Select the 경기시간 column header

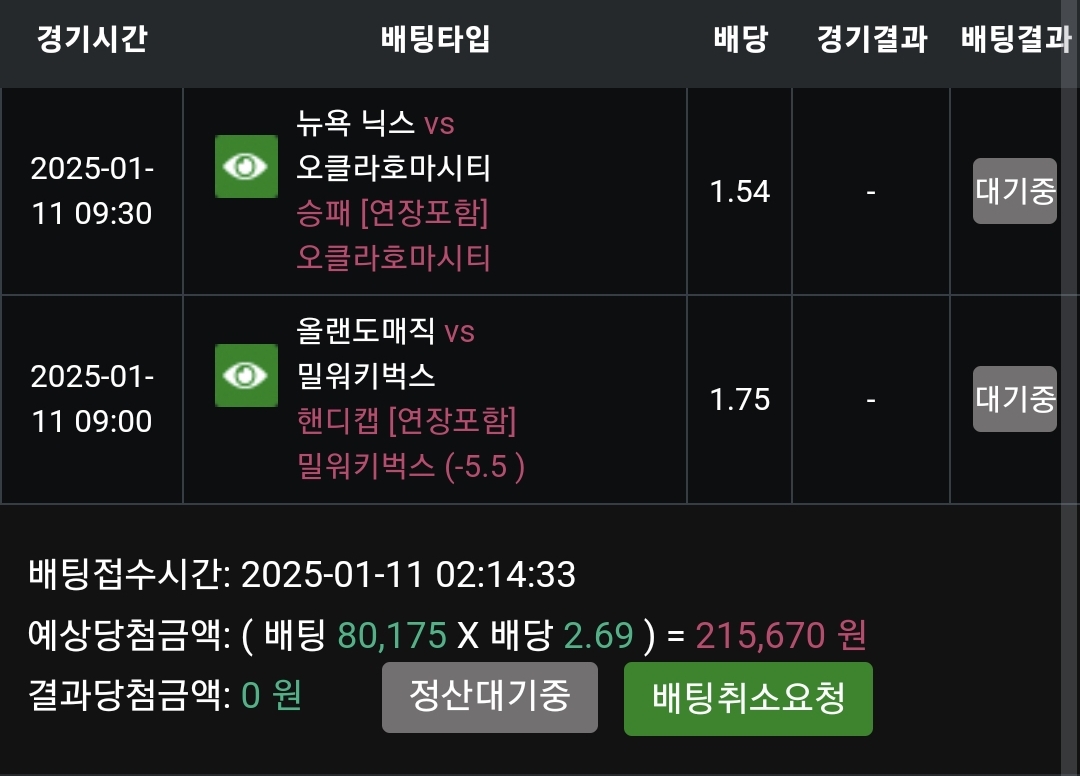92,40
